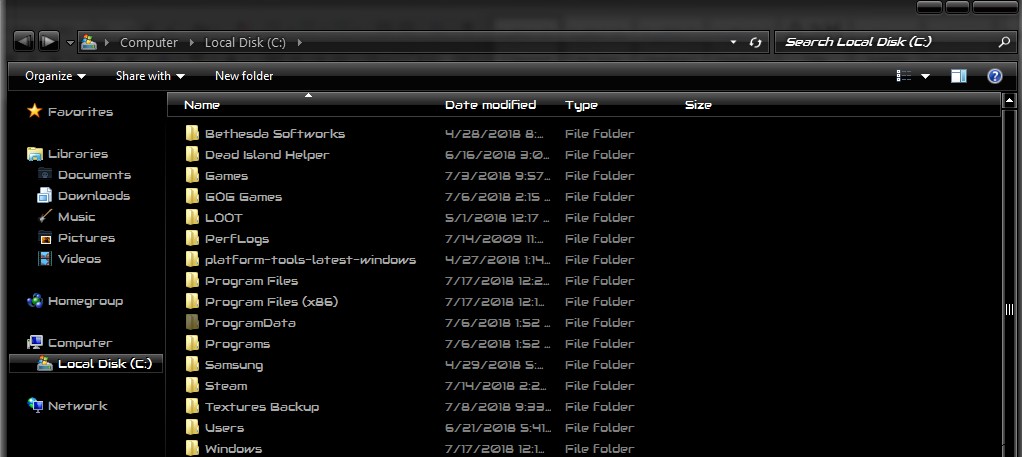Expand the arrow after Local Disk (C:) breadcrumb

coord(300,43)
